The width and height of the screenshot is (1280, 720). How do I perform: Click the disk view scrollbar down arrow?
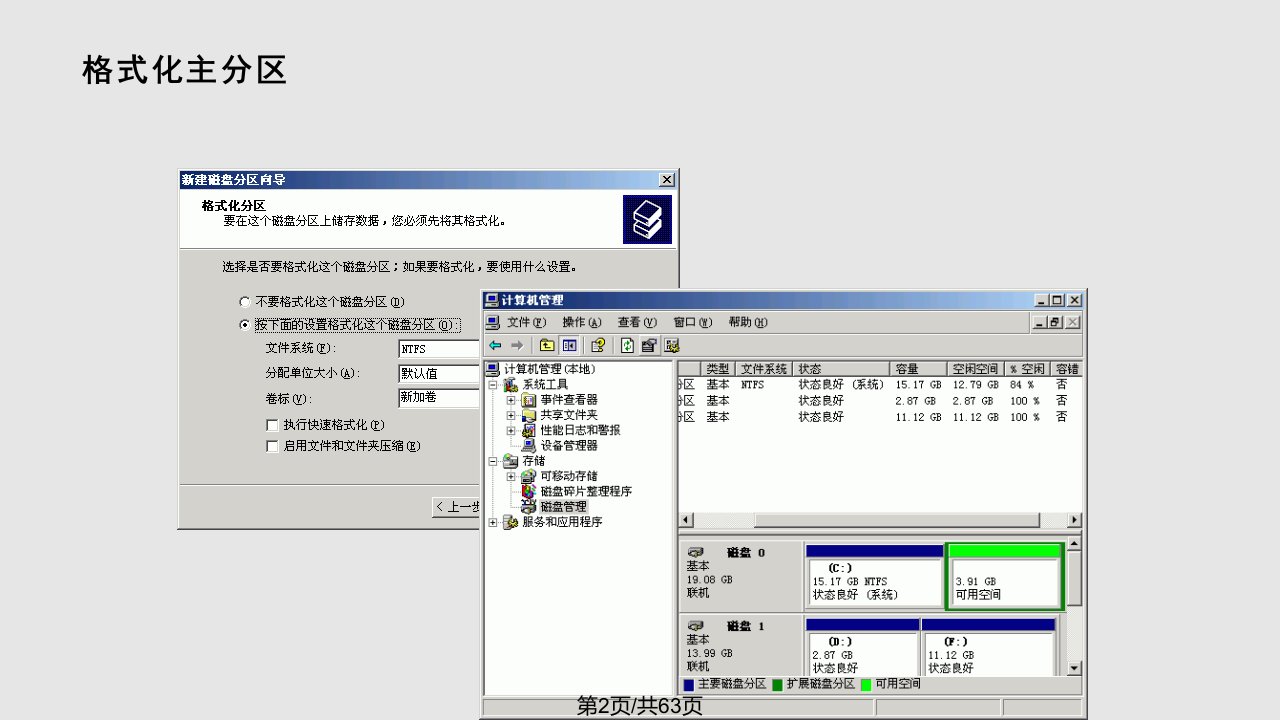click(x=1074, y=667)
